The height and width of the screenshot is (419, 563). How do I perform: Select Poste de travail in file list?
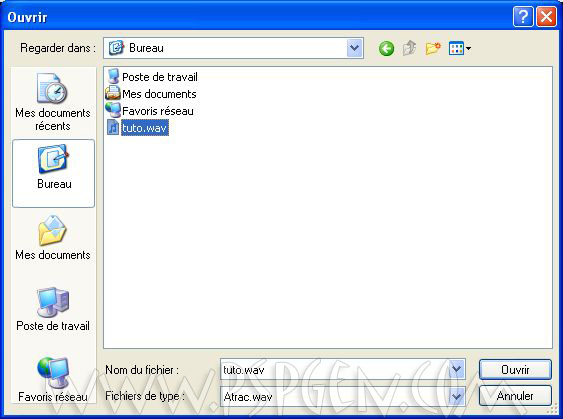pos(153,77)
